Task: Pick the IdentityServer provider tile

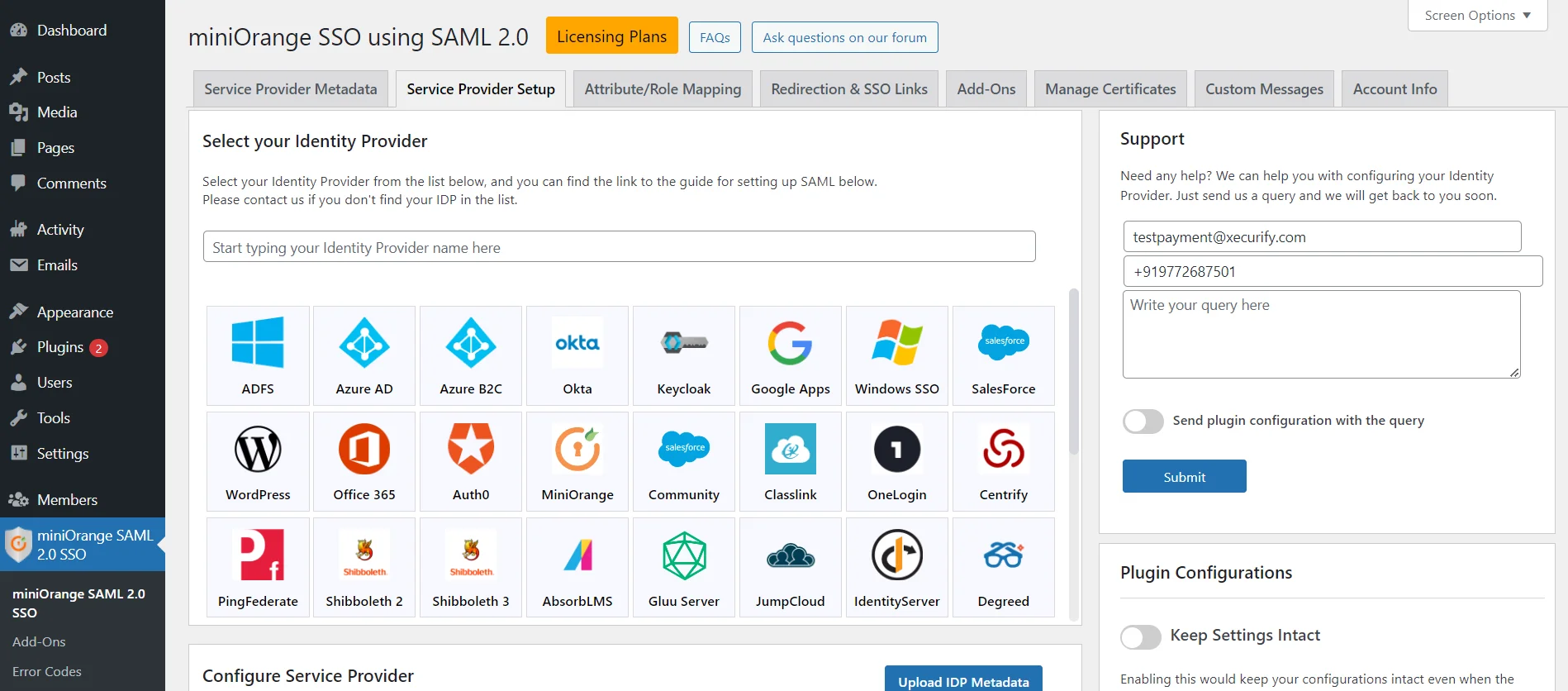Action: tap(897, 567)
